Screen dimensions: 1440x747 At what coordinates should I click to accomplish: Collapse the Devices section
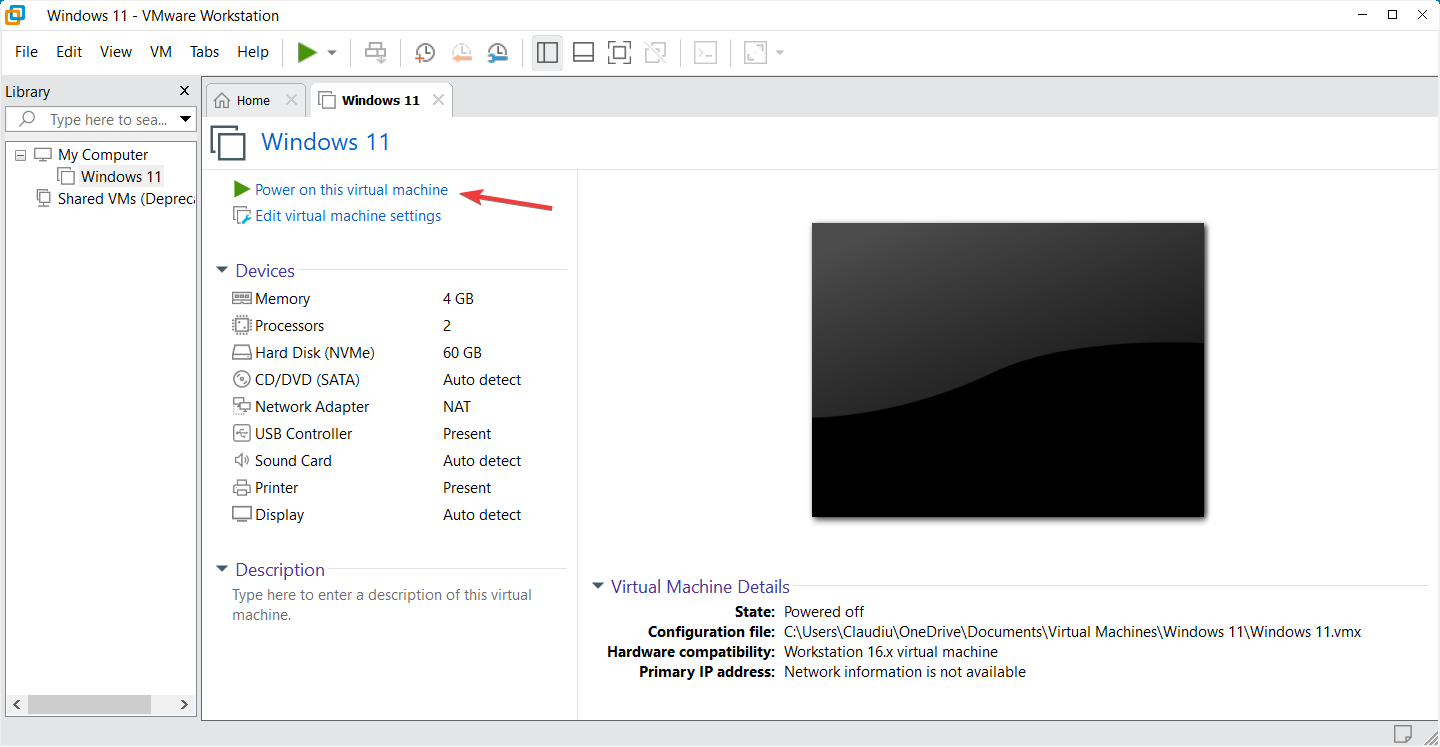222,270
